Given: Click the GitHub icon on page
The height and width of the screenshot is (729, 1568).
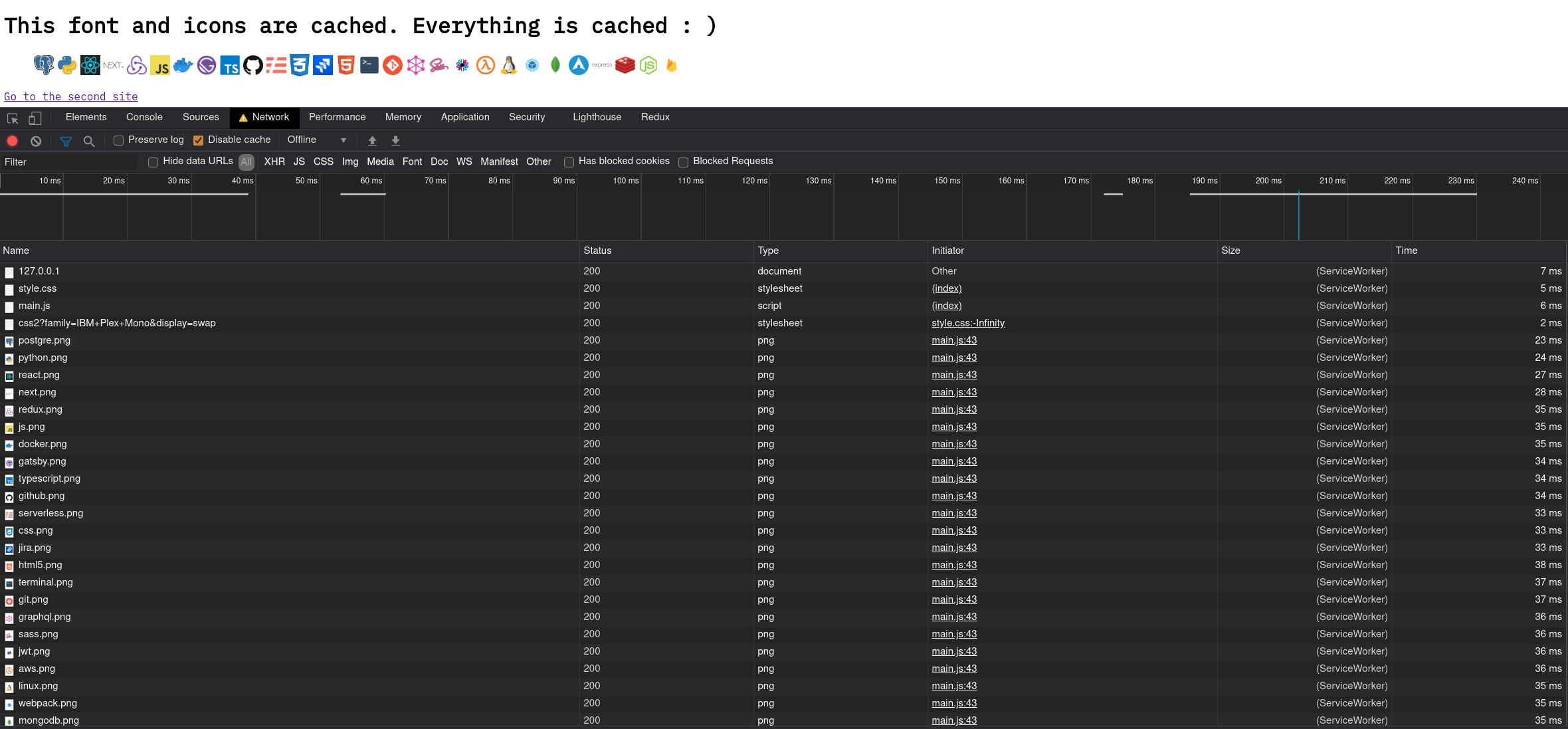Looking at the screenshot, I should click(252, 65).
